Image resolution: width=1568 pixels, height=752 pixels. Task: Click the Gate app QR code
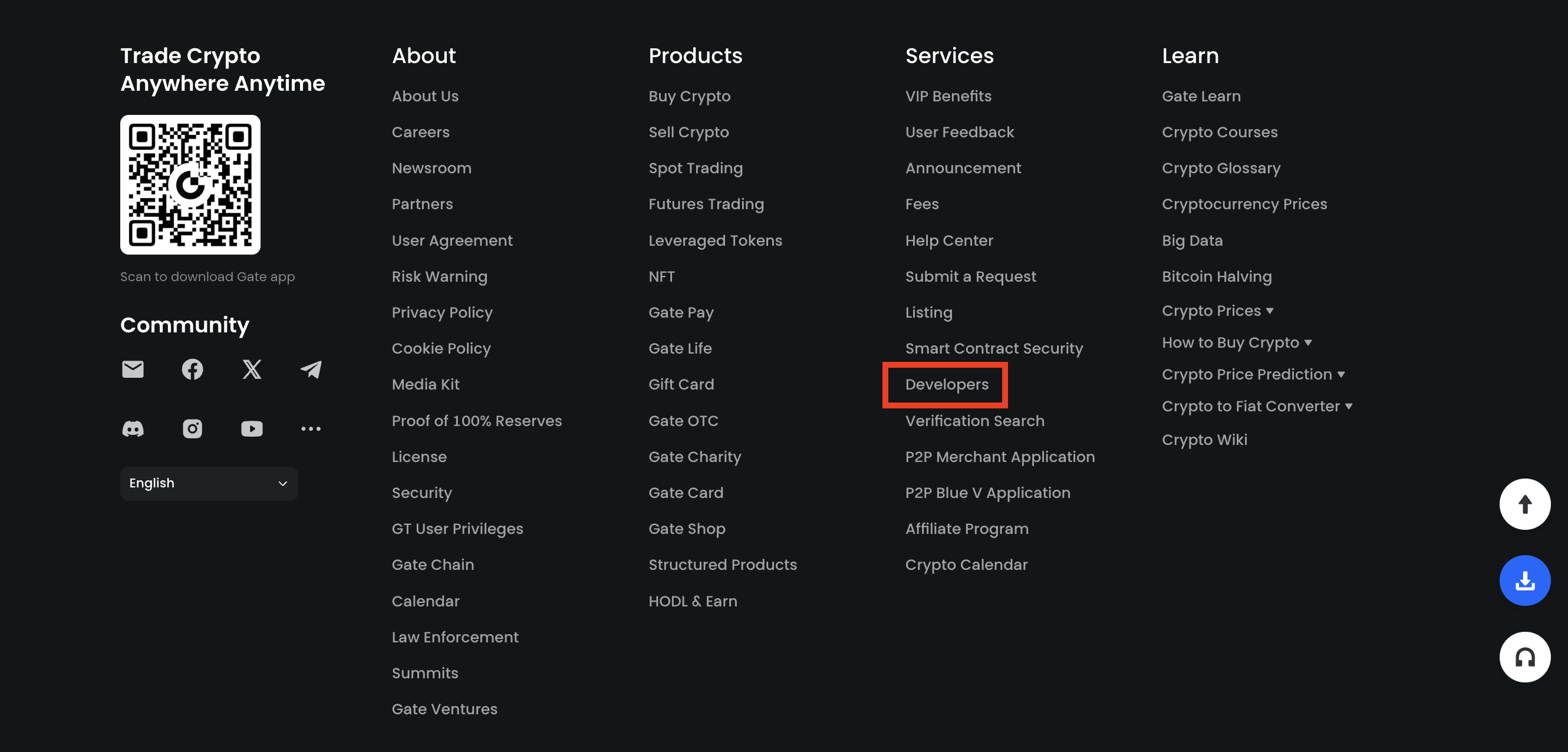click(x=190, y=185)
